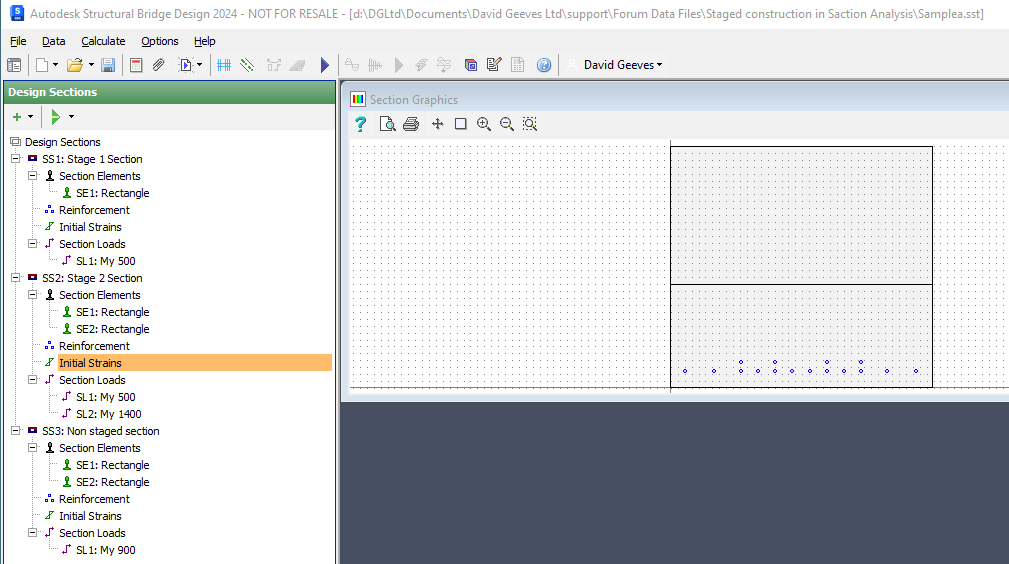Collapse Section Loads under SS1
The image size is (1009, 564).
coord(33,243)
